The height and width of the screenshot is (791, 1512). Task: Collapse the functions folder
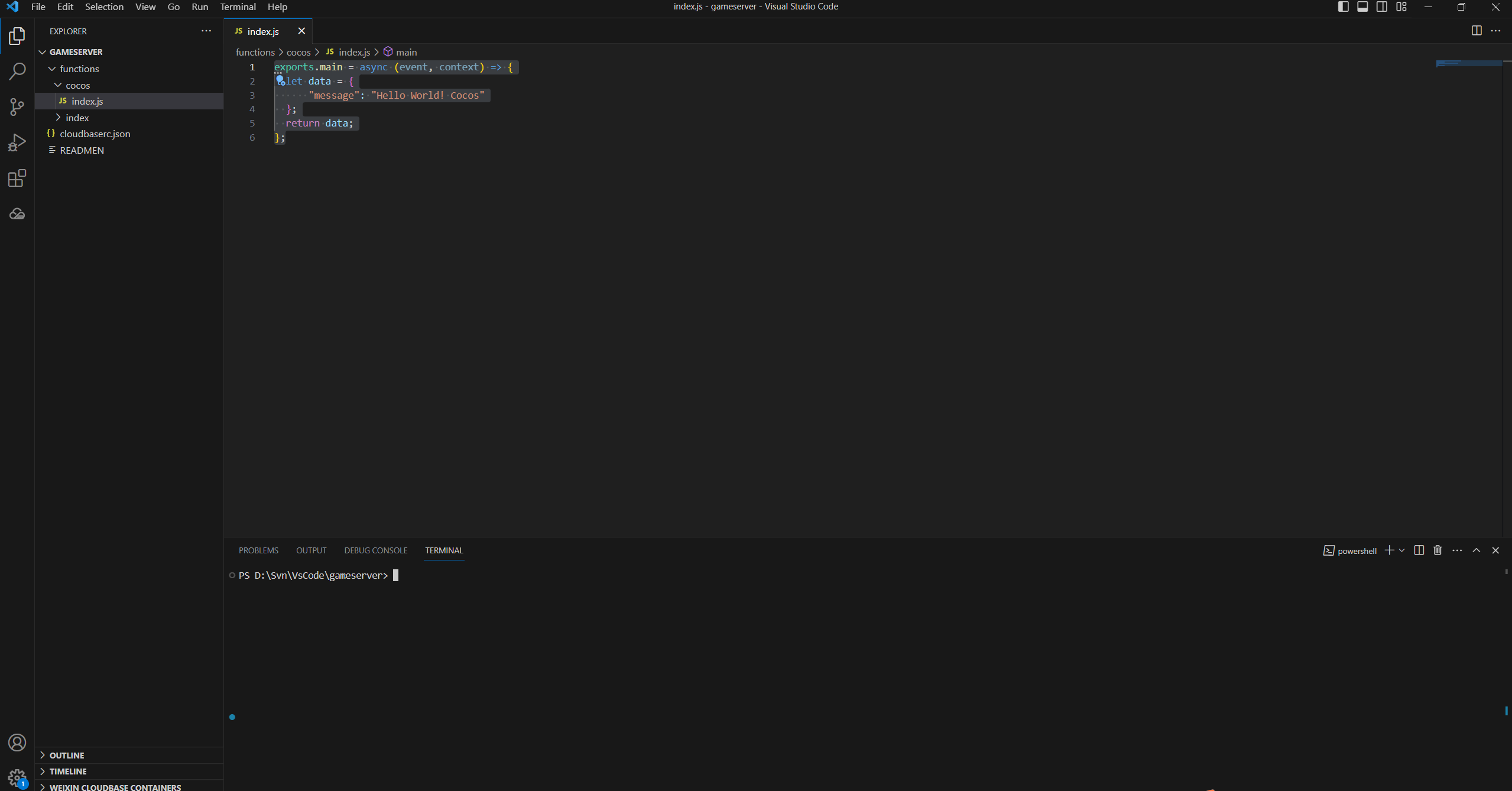(x=79, y=69)
